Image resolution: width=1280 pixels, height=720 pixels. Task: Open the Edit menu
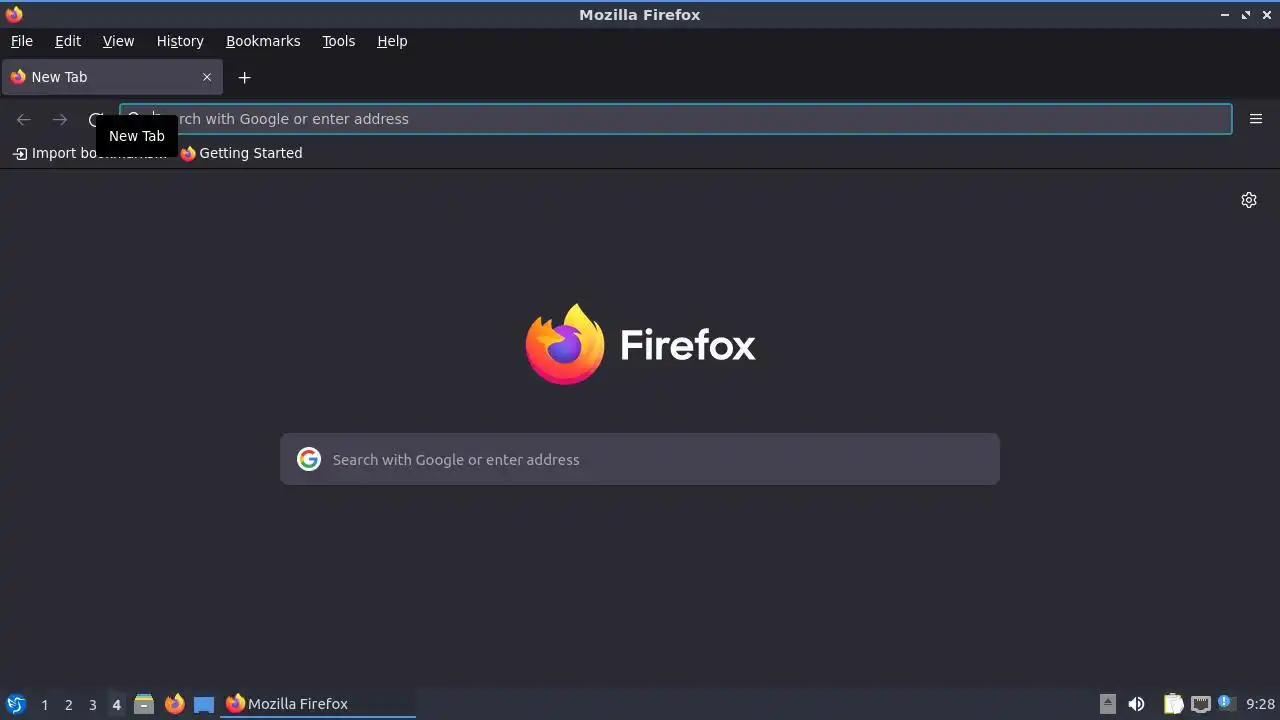pyautogui.click(x=68, y=41)
